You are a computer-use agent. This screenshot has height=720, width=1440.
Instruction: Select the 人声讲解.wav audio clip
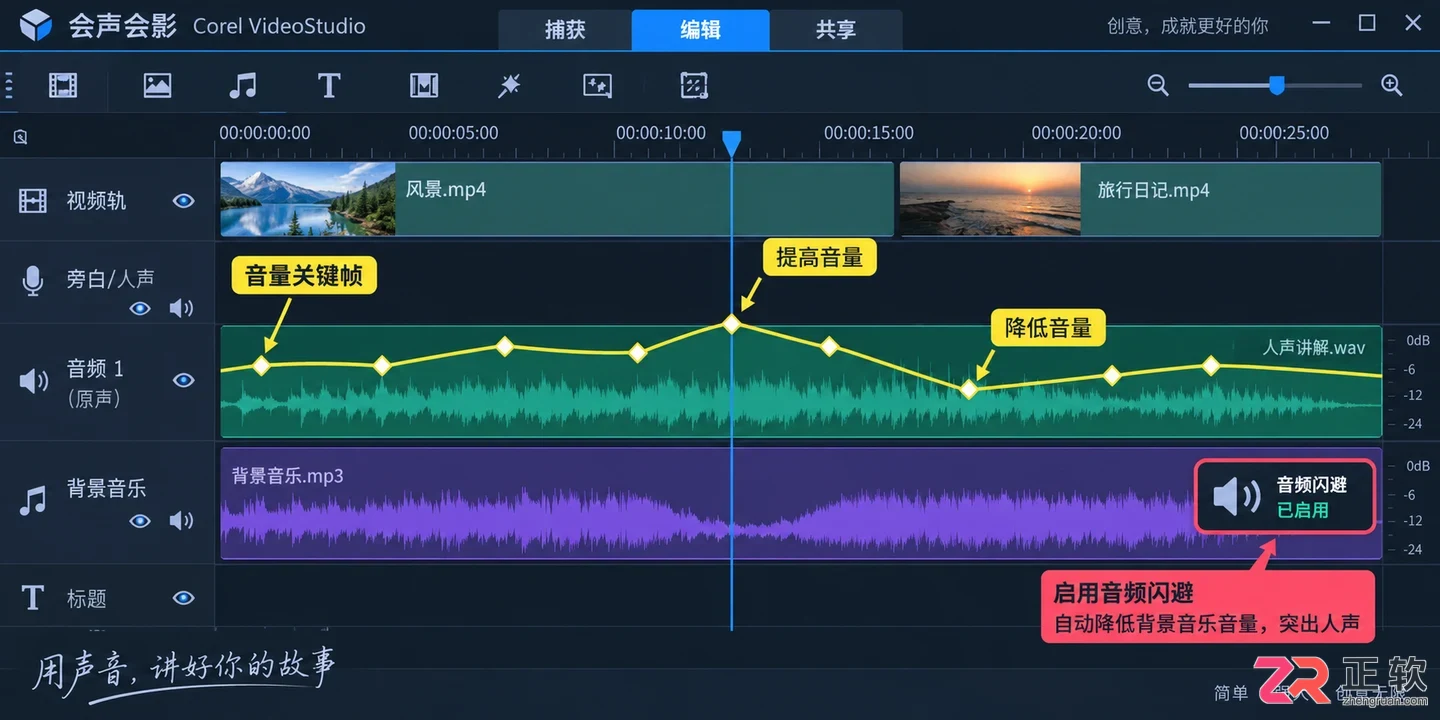click(x=800, y=382)
